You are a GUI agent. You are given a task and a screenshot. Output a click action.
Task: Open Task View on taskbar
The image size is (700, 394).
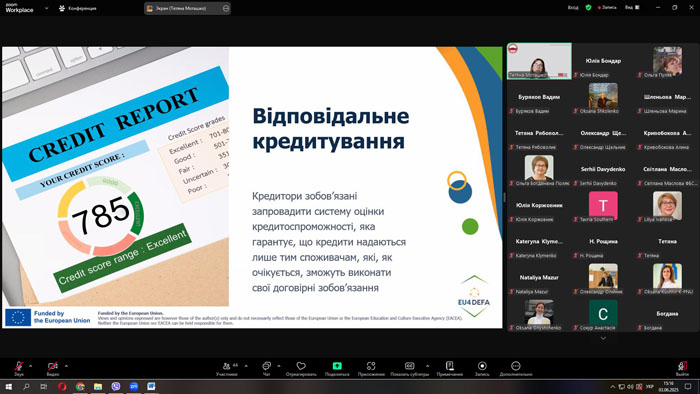click(x=43, y=386)
